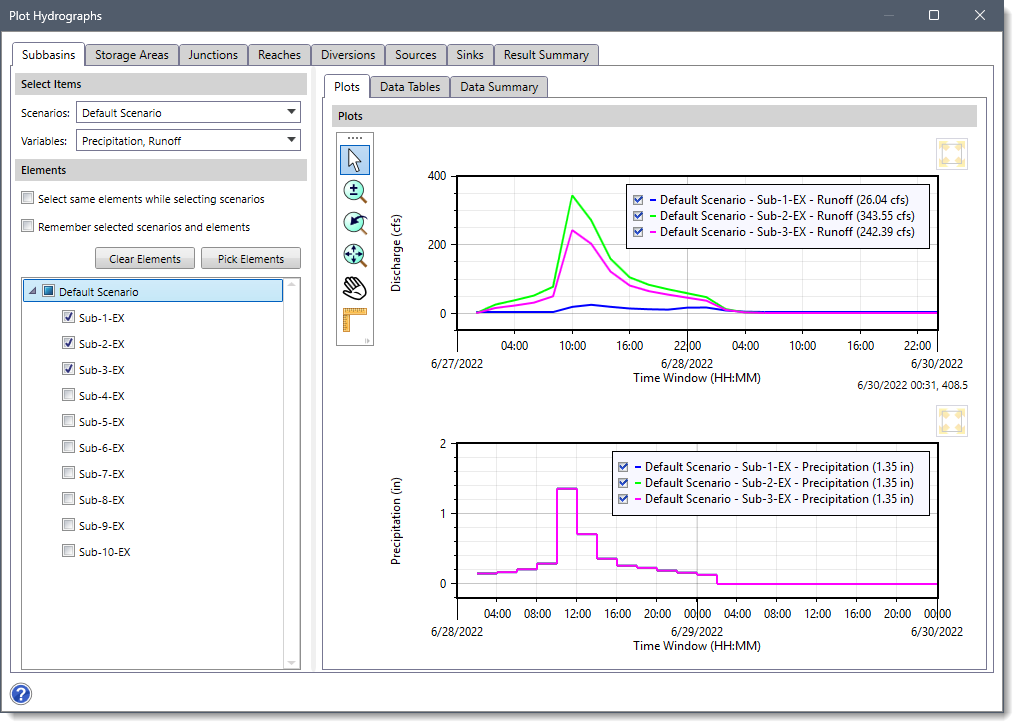Hide Sub-3-EX Precipitation series in legend
This screenshot has width=1019, height=728.
click(623, 499)
